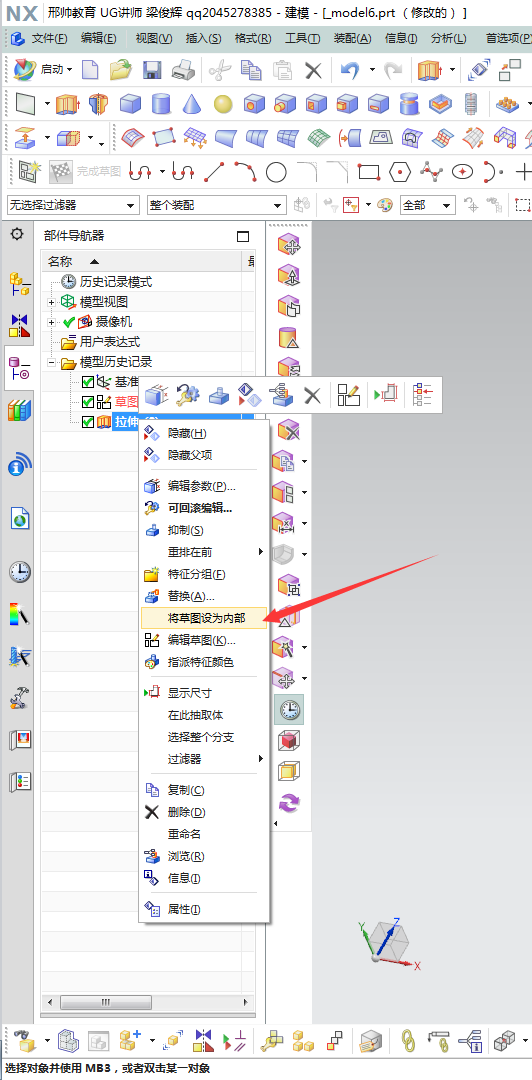
Task: Select the Cone primitive icon
Action: coord(192,104)
